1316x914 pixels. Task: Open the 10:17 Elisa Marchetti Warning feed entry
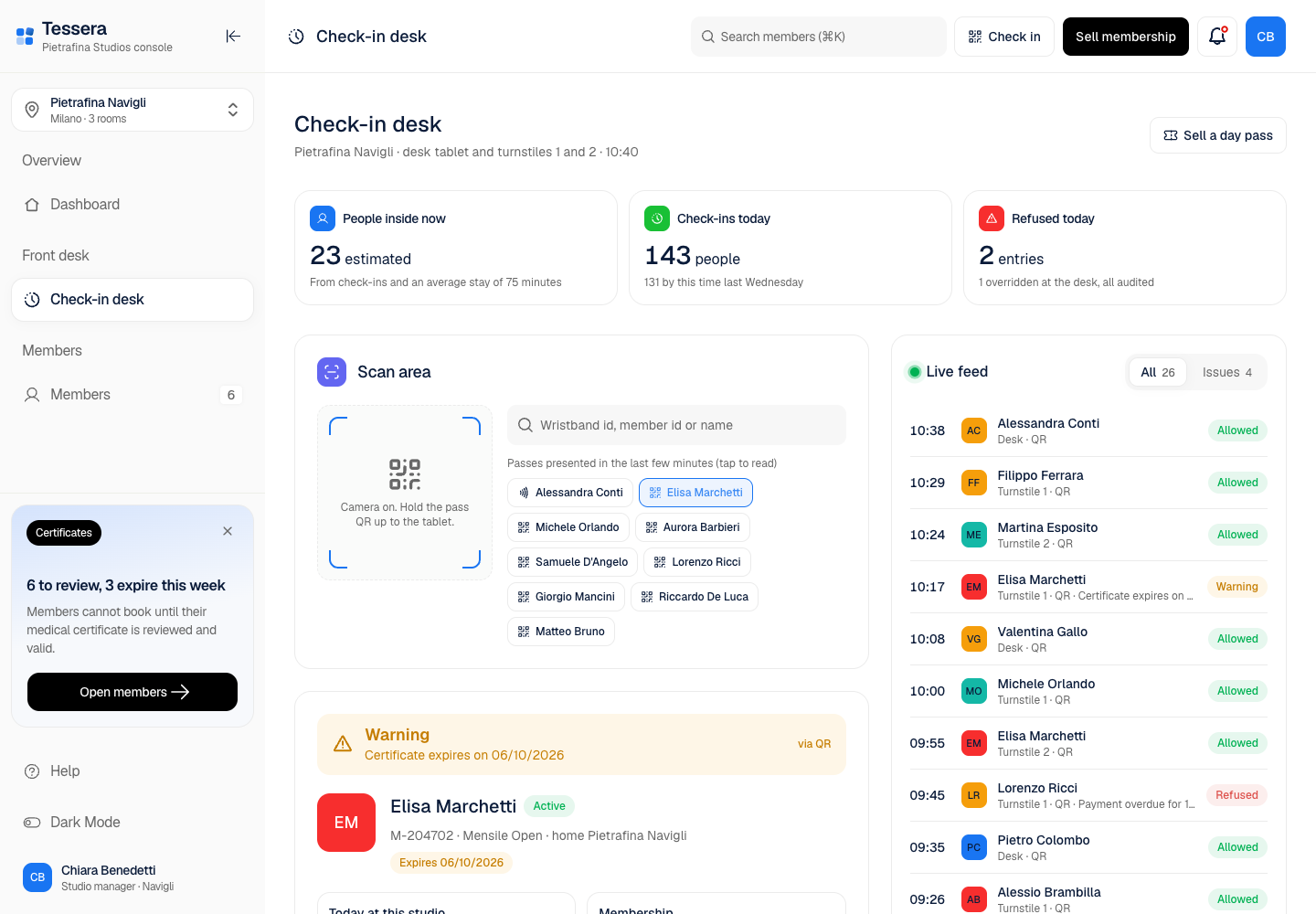pyautogui.click(x=1088, y=587)
